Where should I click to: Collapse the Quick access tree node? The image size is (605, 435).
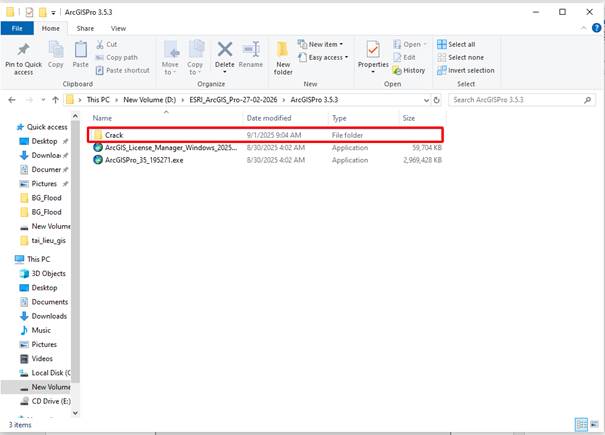click(x=9, y=127)
